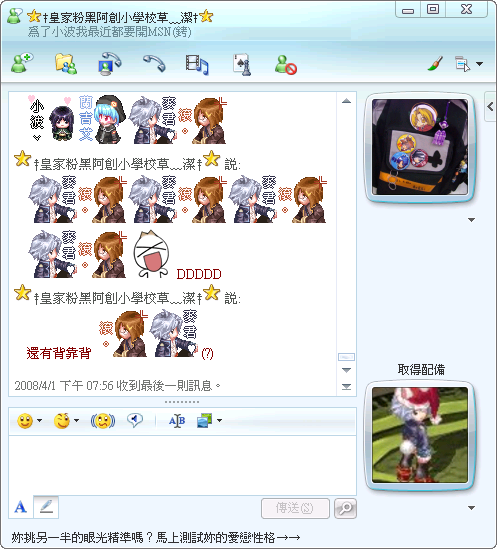Open the emoticon list dropdown arrow
The height and width of the screenshot is (549, 497).
point(40,420)
